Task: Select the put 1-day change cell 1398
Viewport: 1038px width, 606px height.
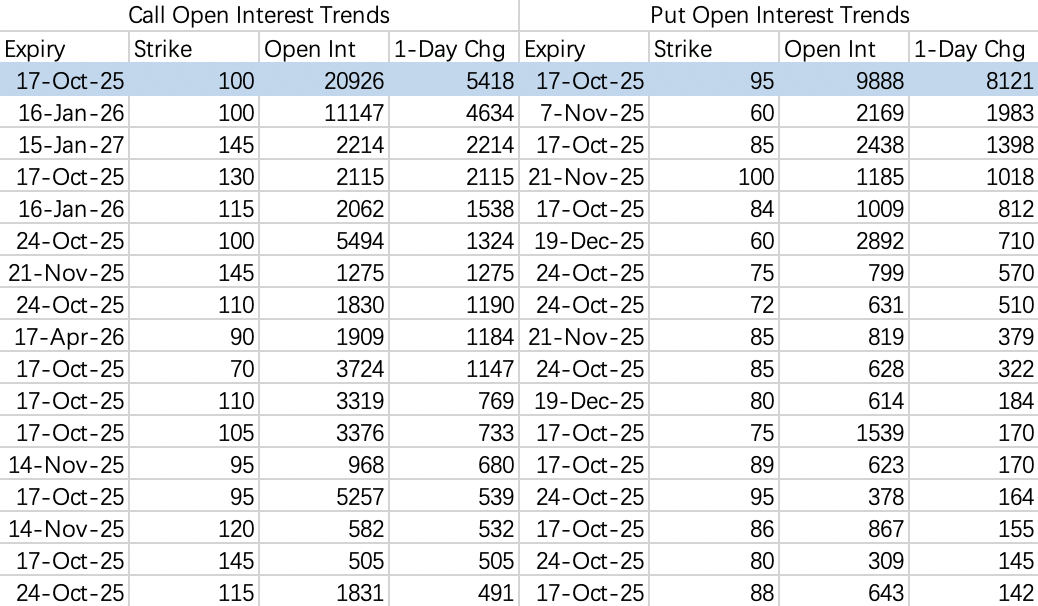Action: pyautogui.click(x=1005, y=145)
